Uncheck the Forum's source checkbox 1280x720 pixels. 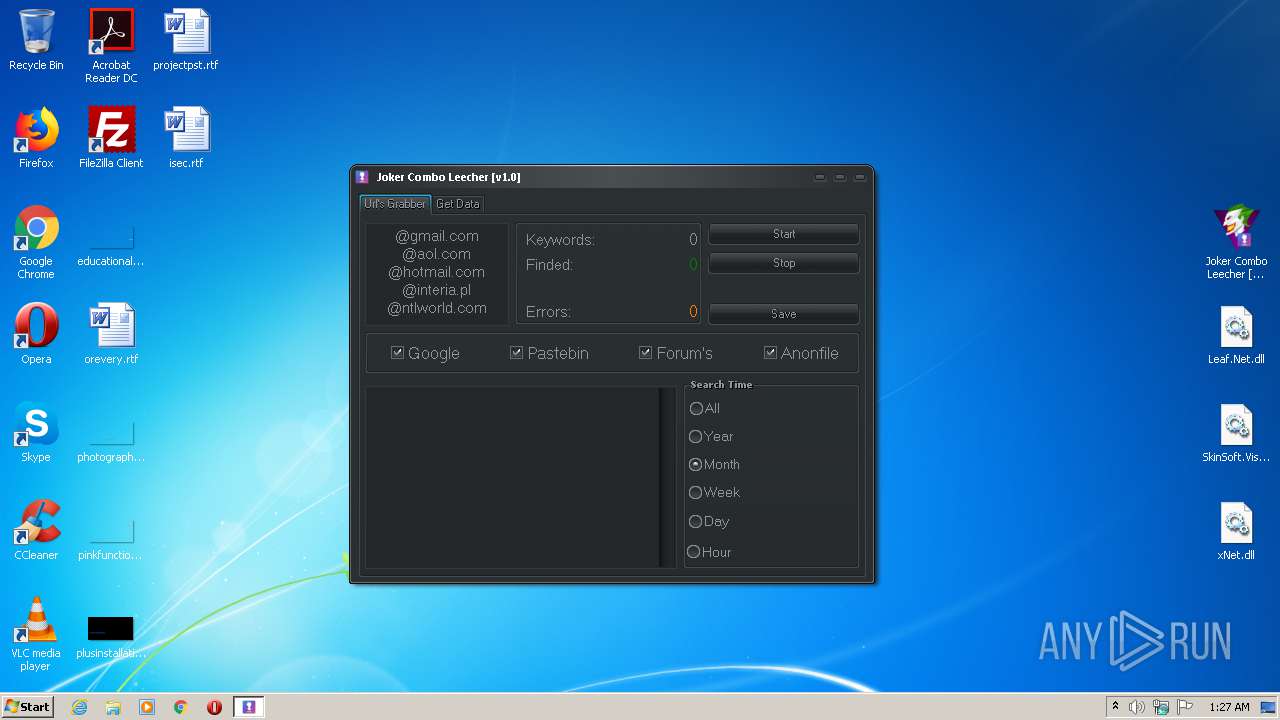click(x=645, y=353)
